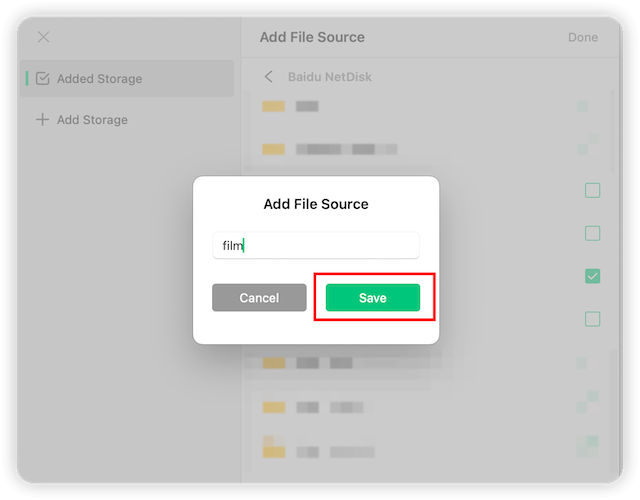Screen dimensions: 640x500
Task: Tick the first unchecked folder checkbox
Action: 592,190
